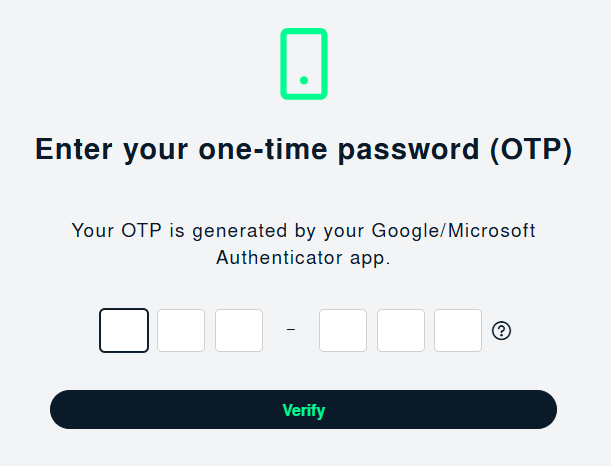Viewport: 611px width, 466px height.
Task: Click the "Enter your one-time password" heading
Action: point(303,150)
